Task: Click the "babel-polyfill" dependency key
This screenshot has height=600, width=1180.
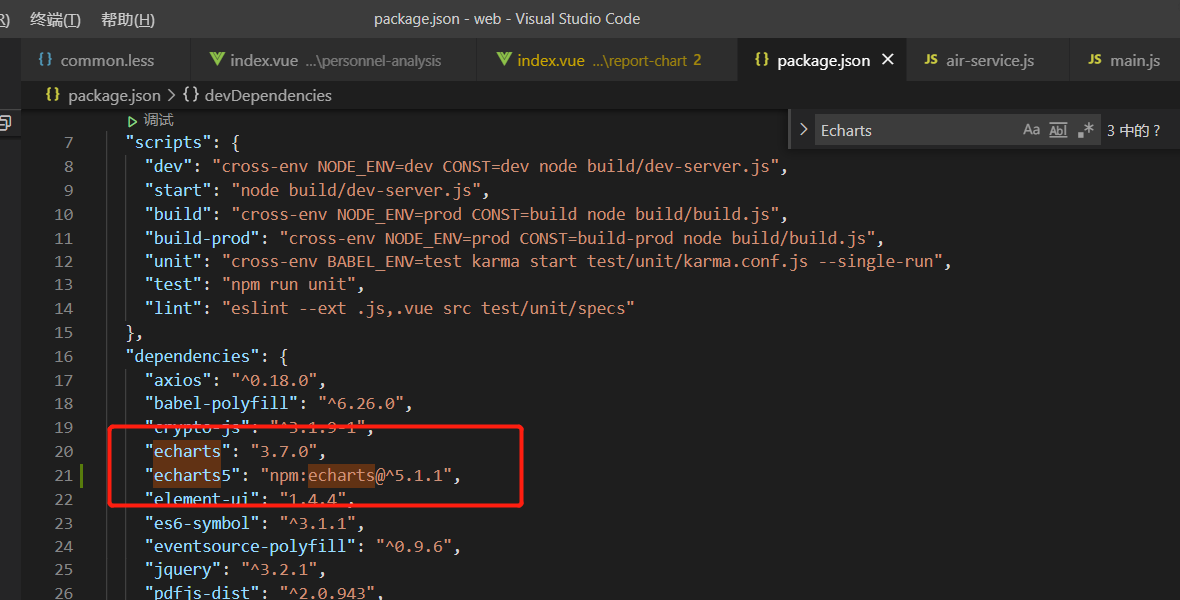Action: (x=221, y=404)
